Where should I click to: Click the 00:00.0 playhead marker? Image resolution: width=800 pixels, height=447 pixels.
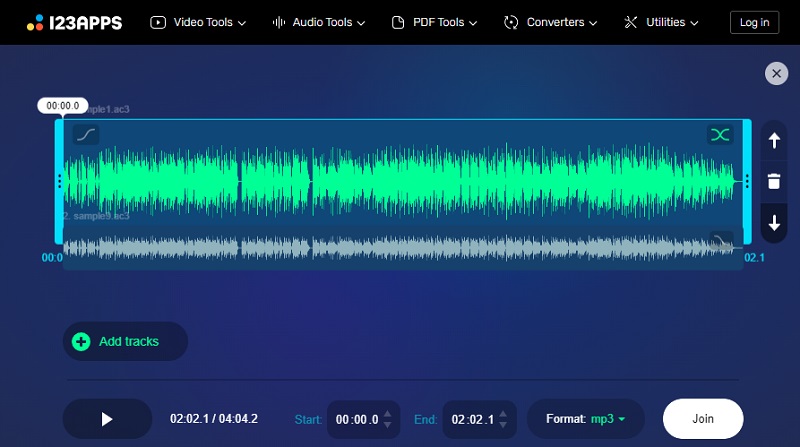coord(63,106)
